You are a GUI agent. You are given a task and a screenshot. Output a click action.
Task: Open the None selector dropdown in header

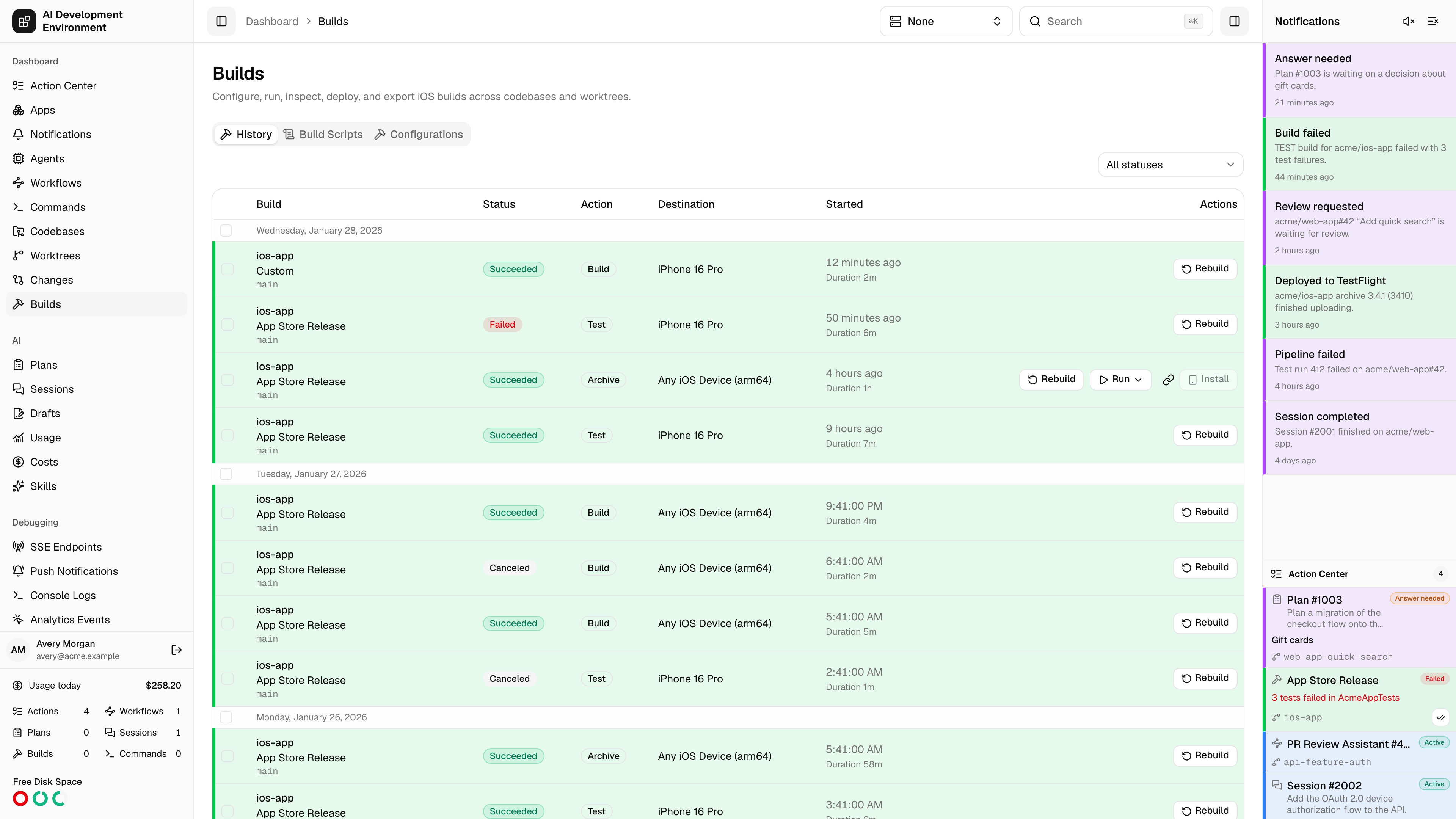(946, 22)
